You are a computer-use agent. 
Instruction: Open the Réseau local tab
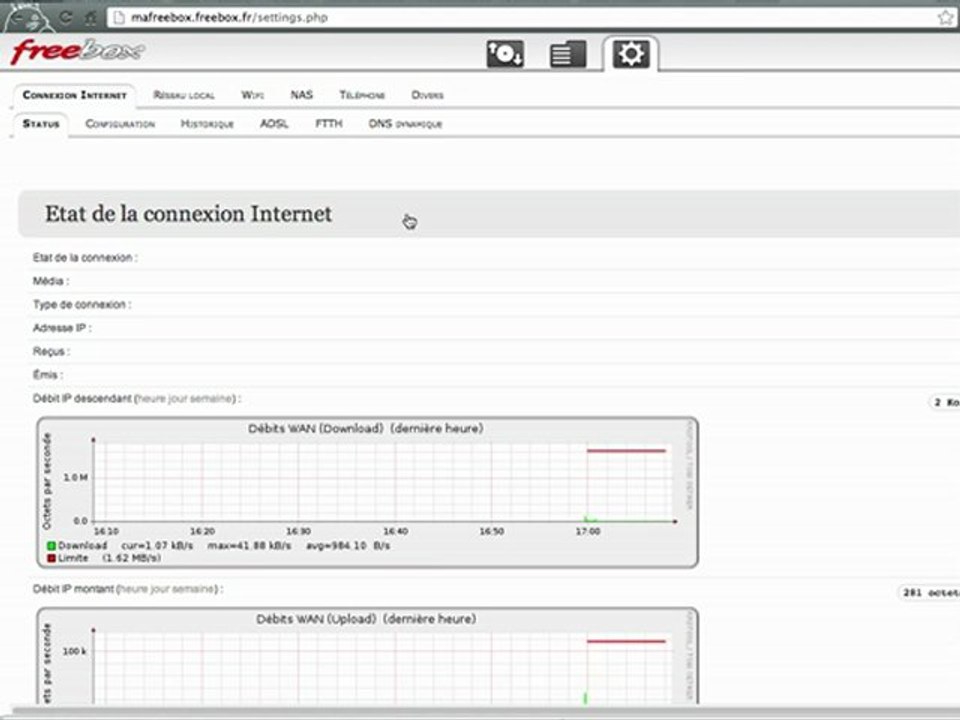pyautogui.click(x=184, y=95)
